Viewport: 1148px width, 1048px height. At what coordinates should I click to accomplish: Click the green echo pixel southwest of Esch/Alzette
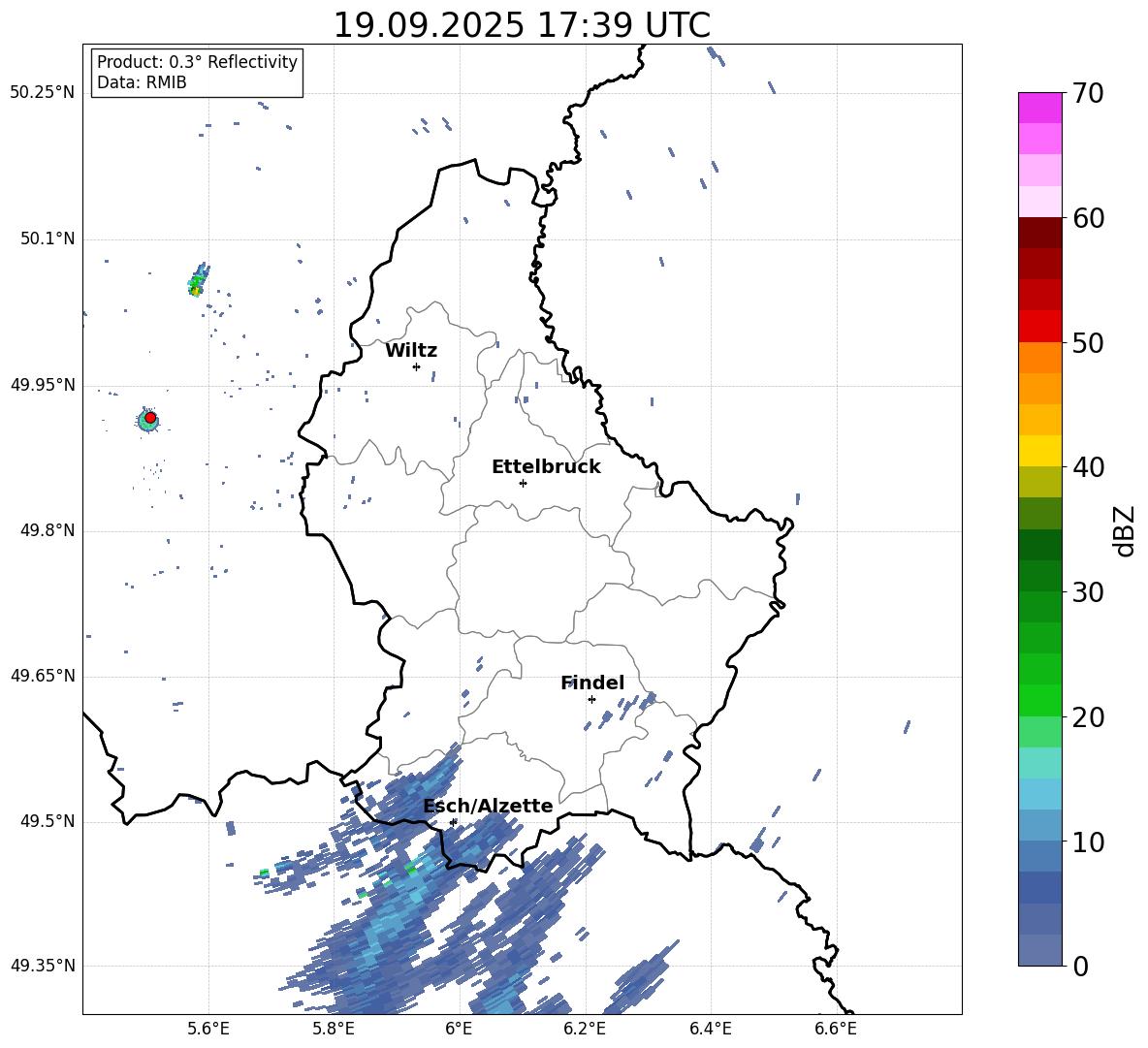(x=411, y=869)
